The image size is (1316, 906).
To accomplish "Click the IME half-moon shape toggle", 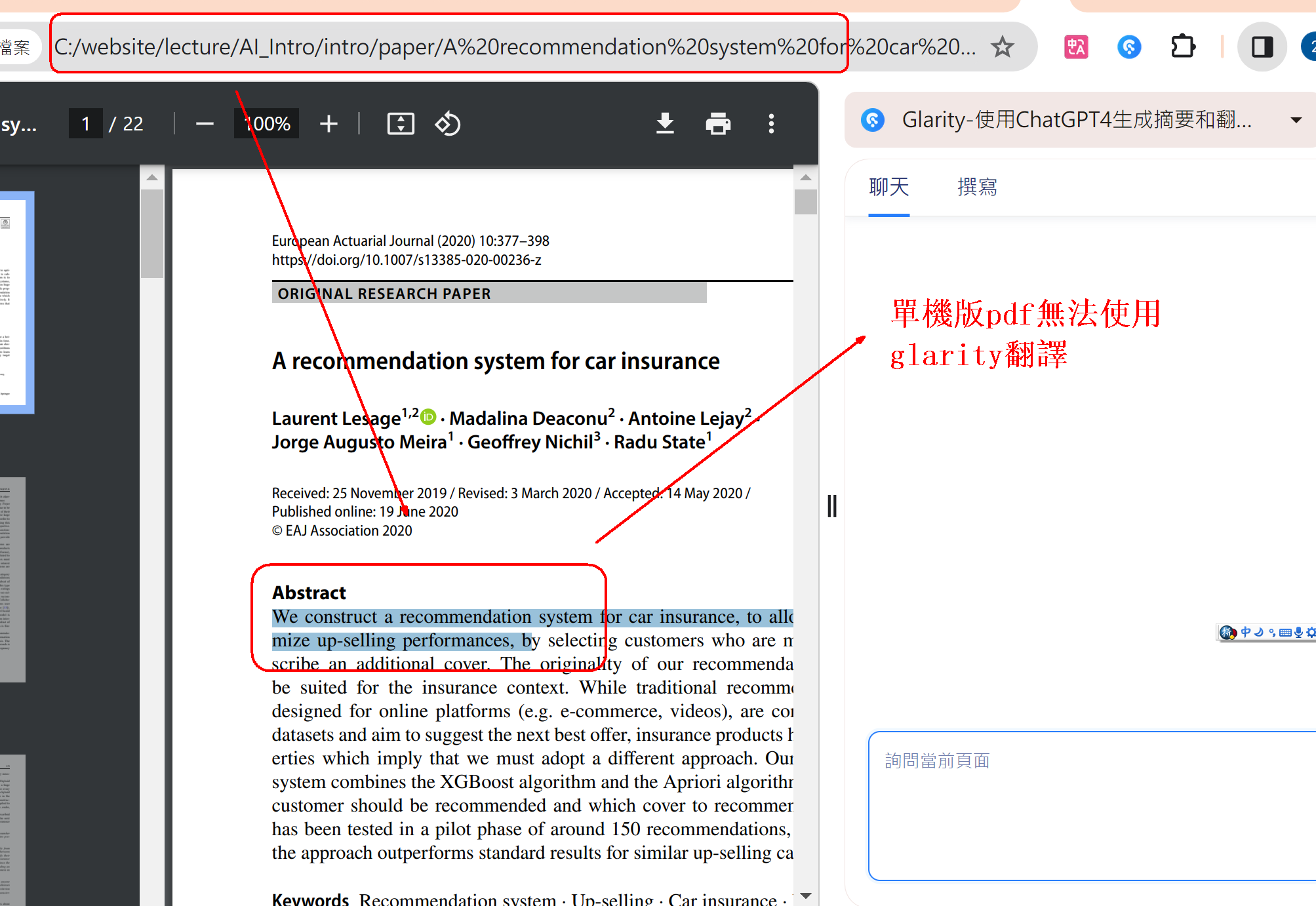I will (1258, 632).
